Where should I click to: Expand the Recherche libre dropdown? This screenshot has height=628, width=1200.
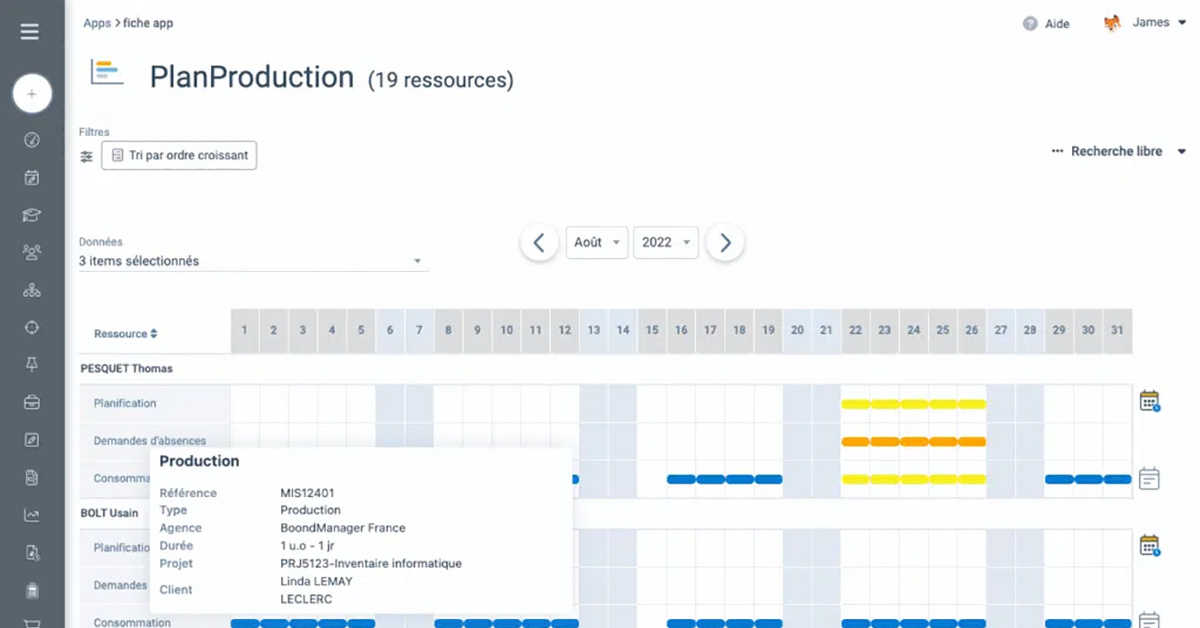point(1119,152)
